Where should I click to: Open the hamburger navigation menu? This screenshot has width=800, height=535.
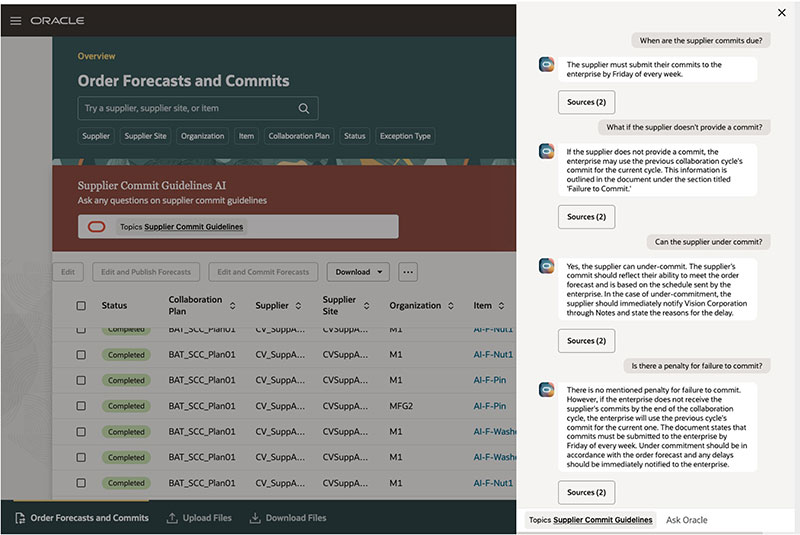[15, 20]
